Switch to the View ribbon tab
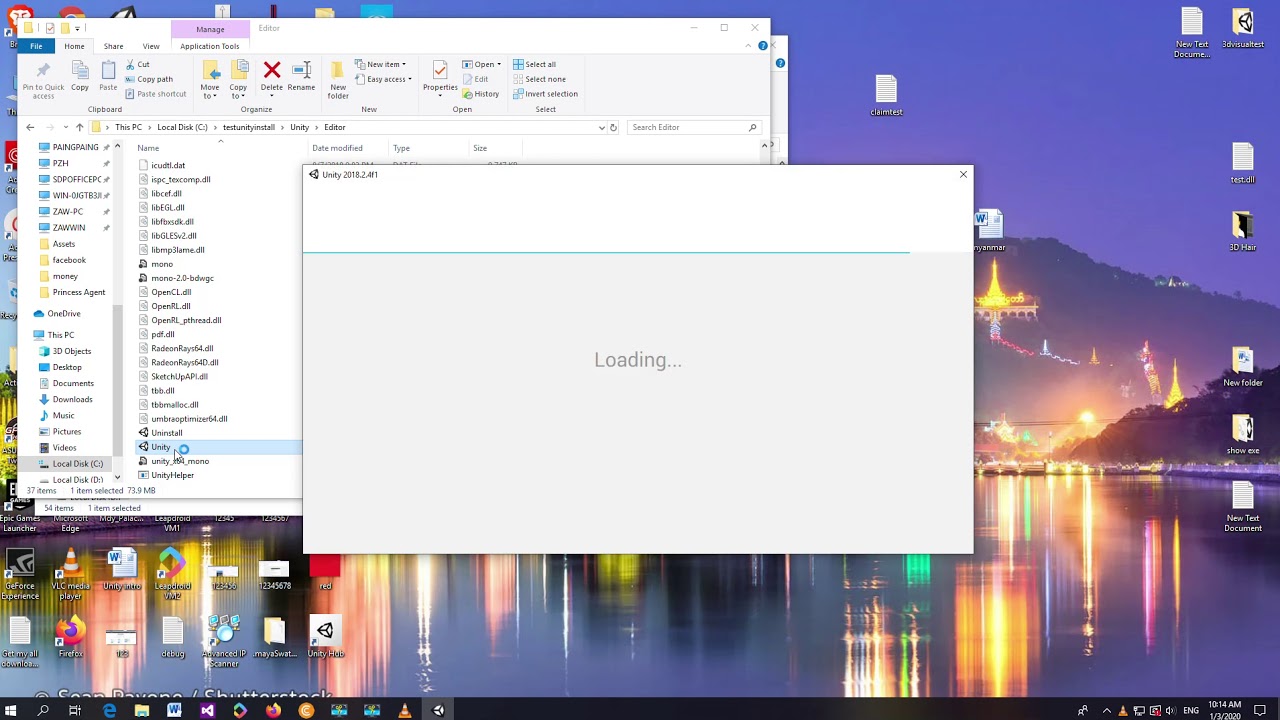 [151, 46]
